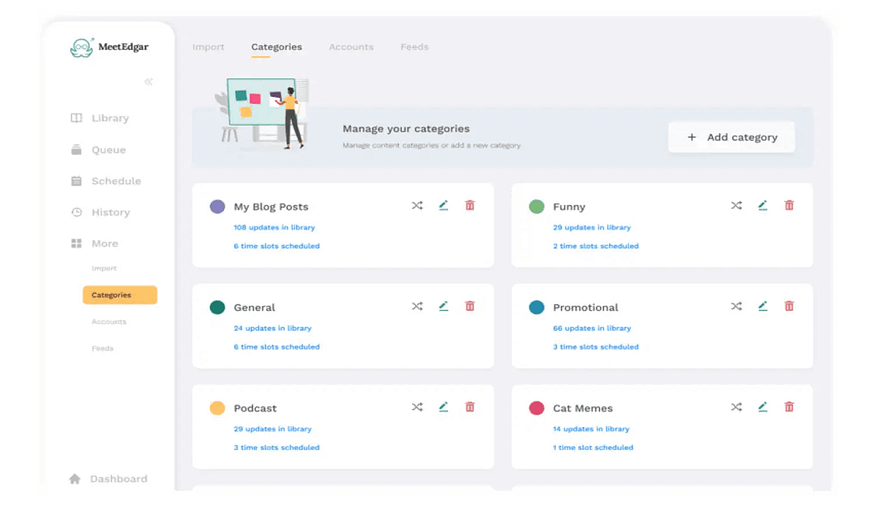
Task: Open 24 updates in library link
Action: 272,328
